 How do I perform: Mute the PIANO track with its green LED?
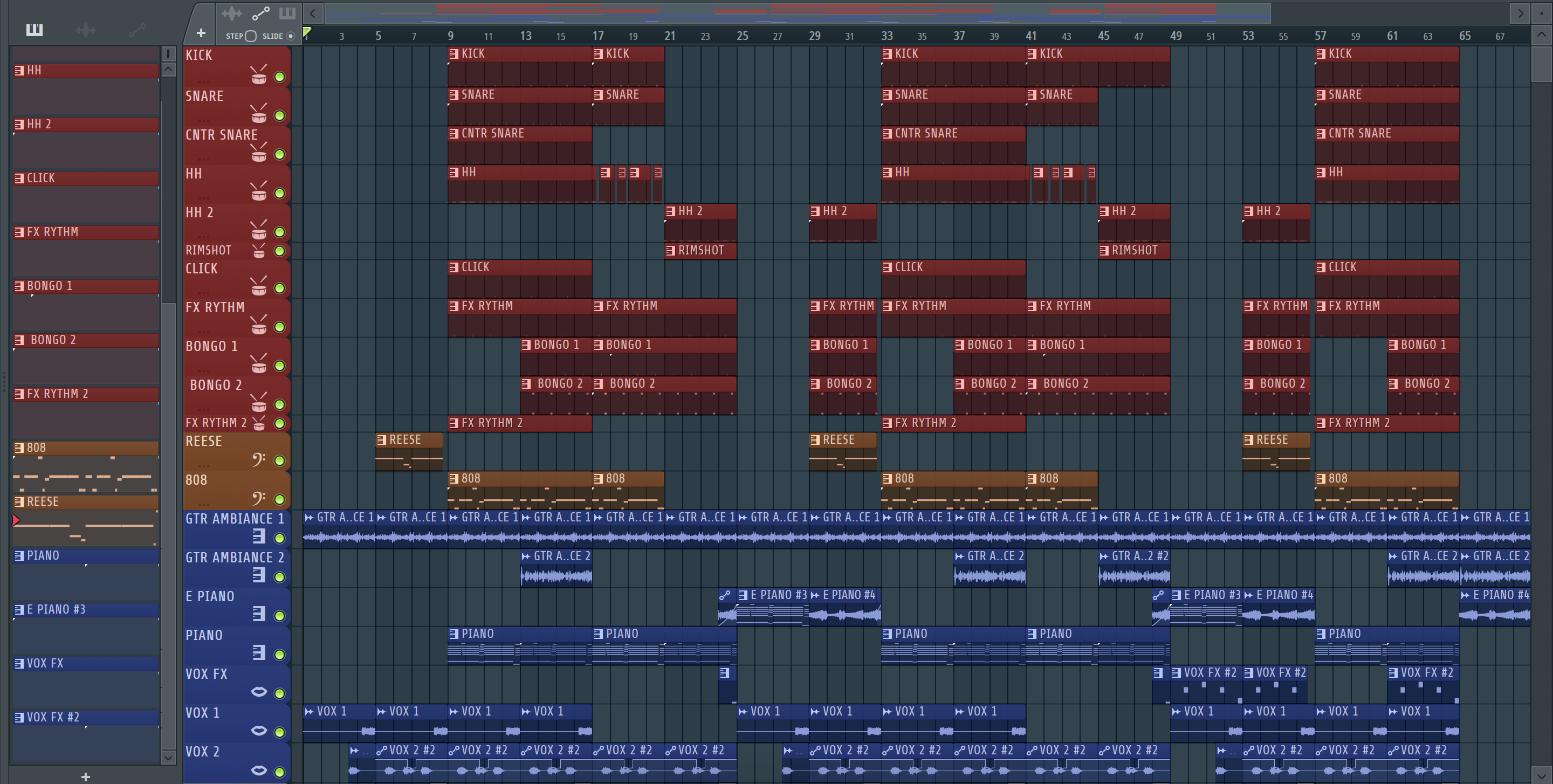(x=280, y=655)
